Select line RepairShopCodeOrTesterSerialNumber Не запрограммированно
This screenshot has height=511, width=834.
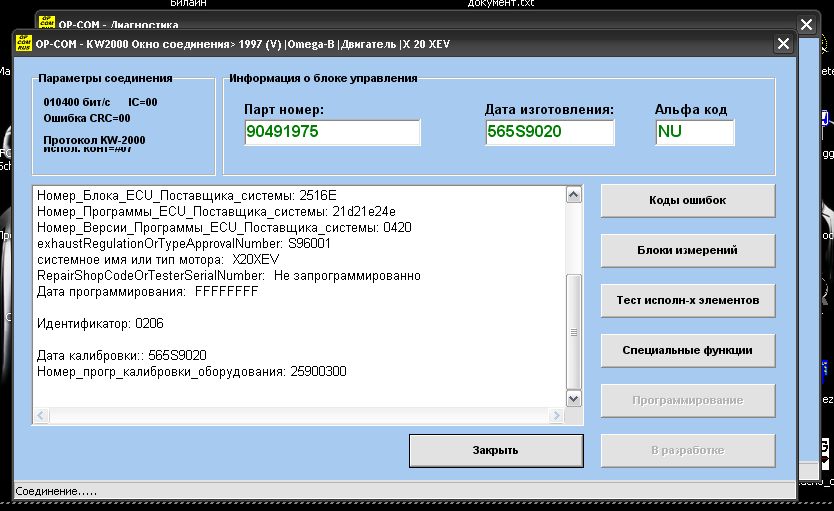(229, 275)
